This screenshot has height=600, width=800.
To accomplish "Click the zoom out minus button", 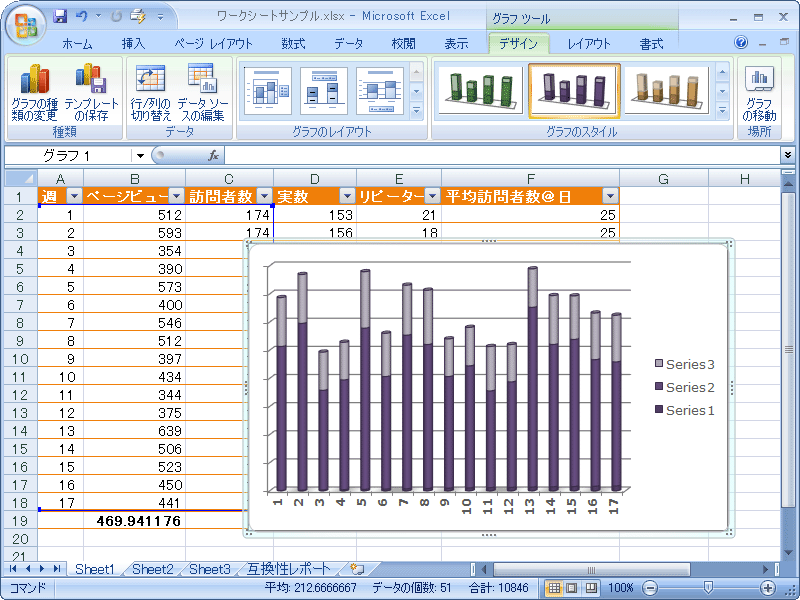I will click(x=650, y=588).
